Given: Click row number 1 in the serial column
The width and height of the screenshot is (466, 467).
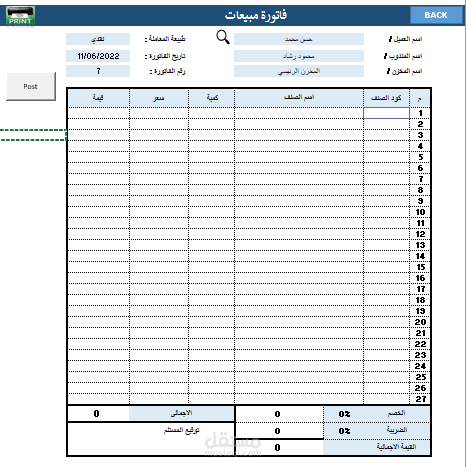Looking at the screenshot, I should (420, 113).
